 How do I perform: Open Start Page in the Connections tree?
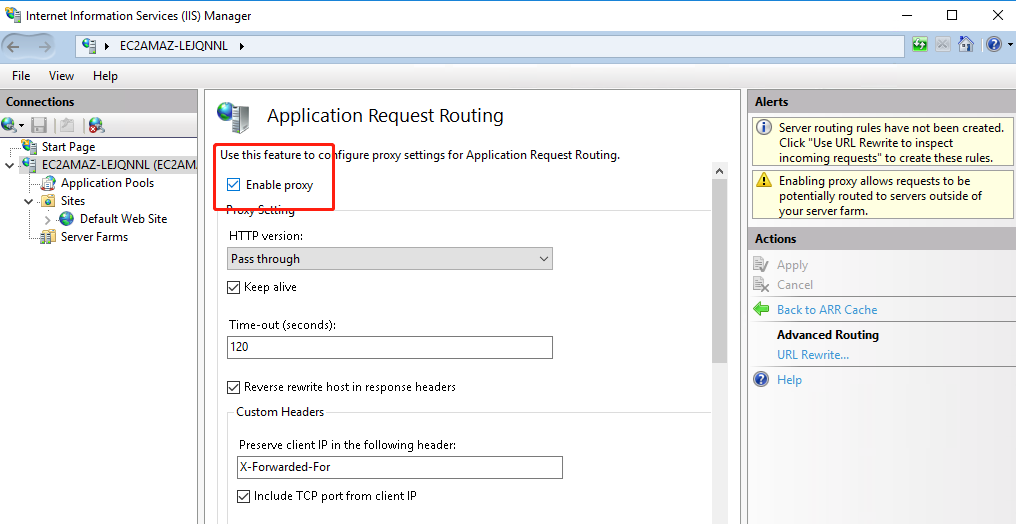click(x=68, y=147)
